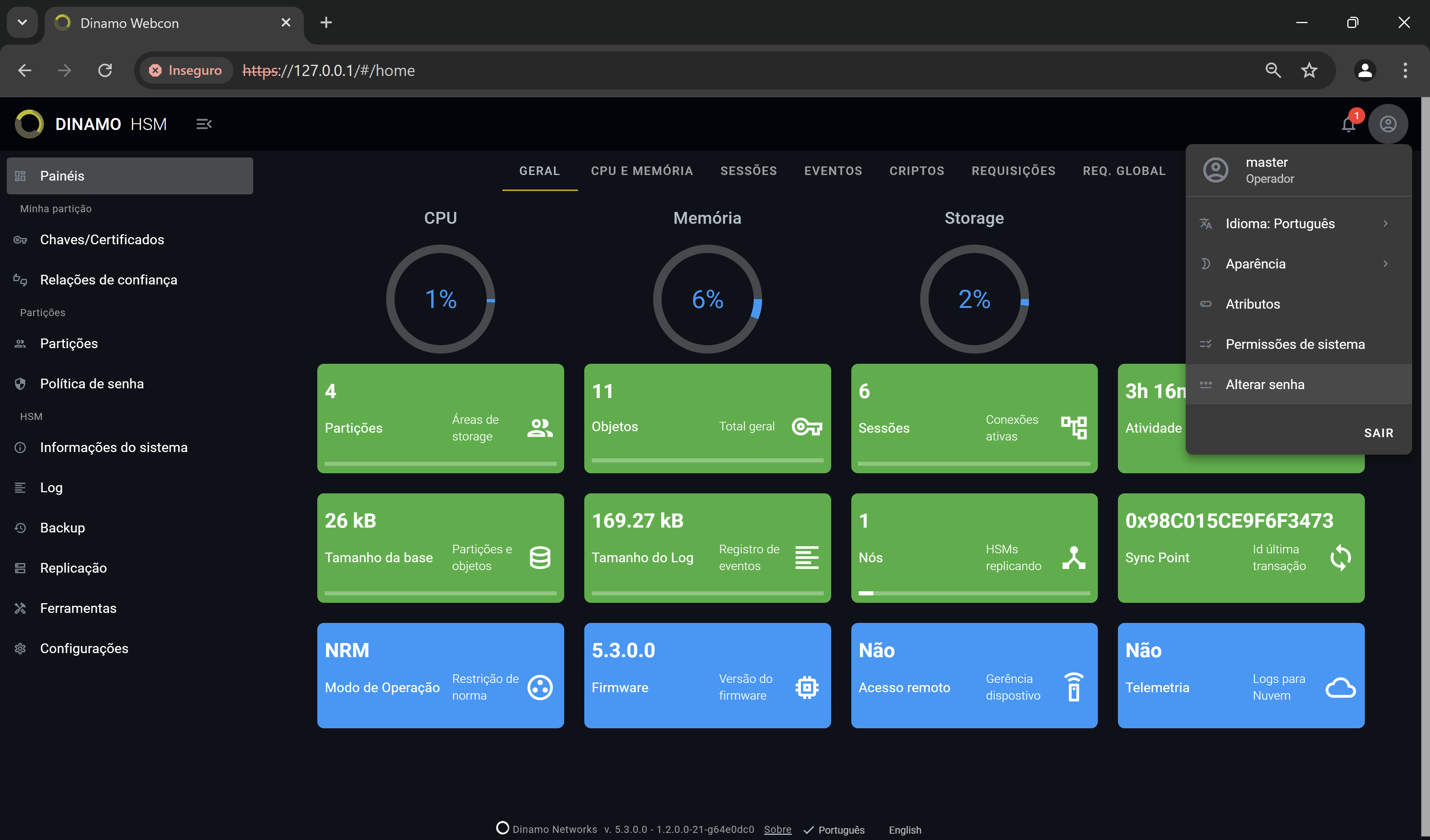
Task: Reload the page with browser refresh
Action: tap(105, 70)
